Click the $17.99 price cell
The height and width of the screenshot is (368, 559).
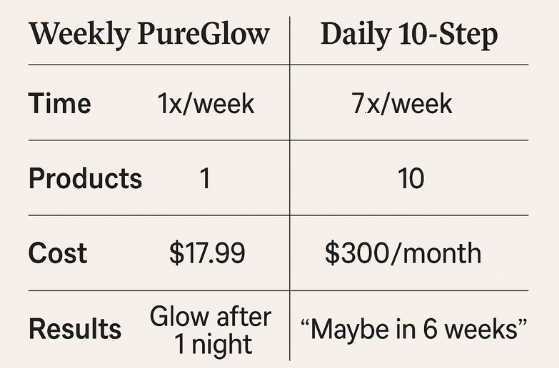[x=207, y=253]
